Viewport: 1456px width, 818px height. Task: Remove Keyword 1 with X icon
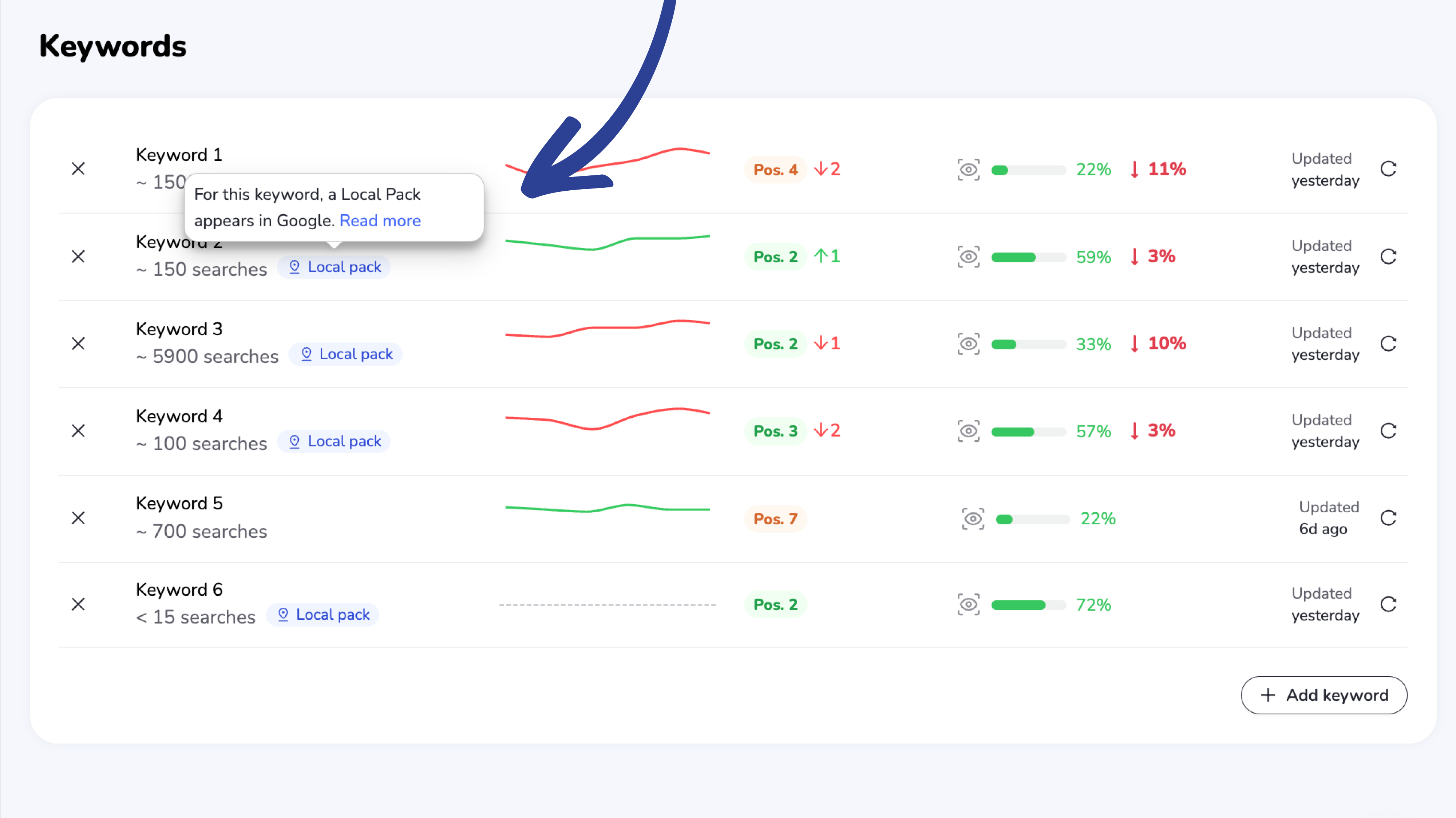click(78, 169)
